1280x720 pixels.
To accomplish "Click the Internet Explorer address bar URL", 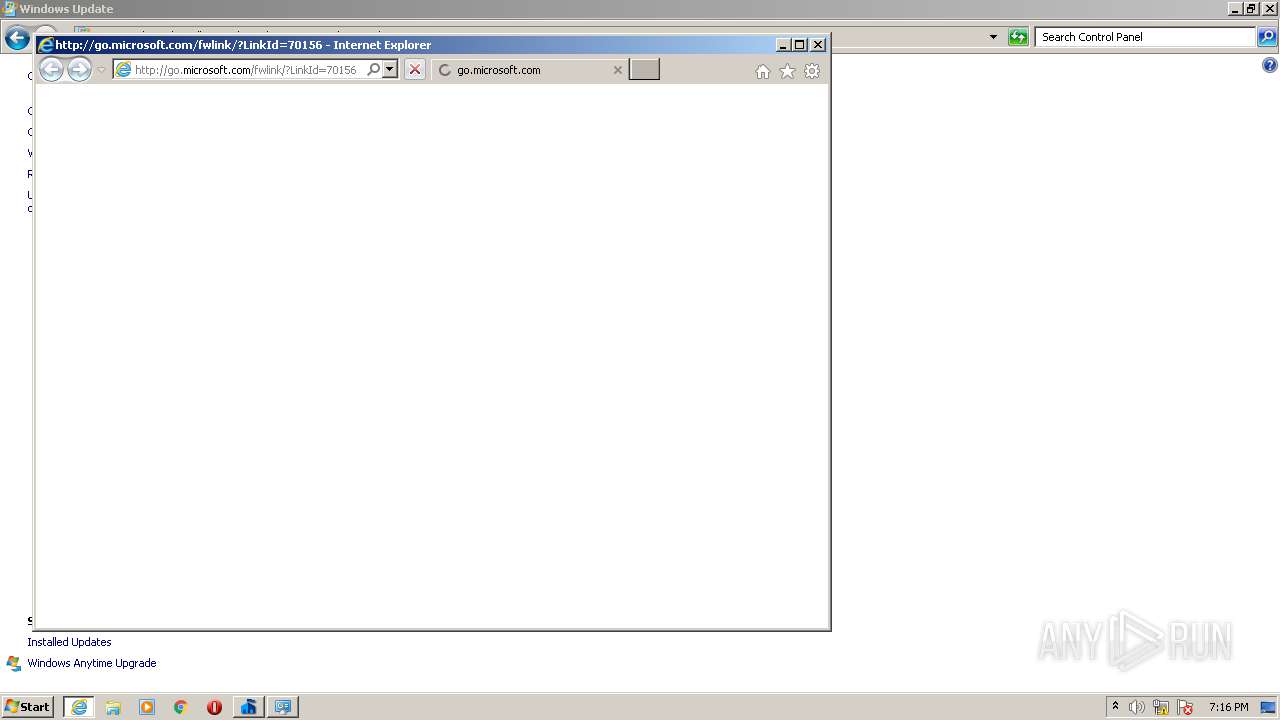I will click(245, 70).
